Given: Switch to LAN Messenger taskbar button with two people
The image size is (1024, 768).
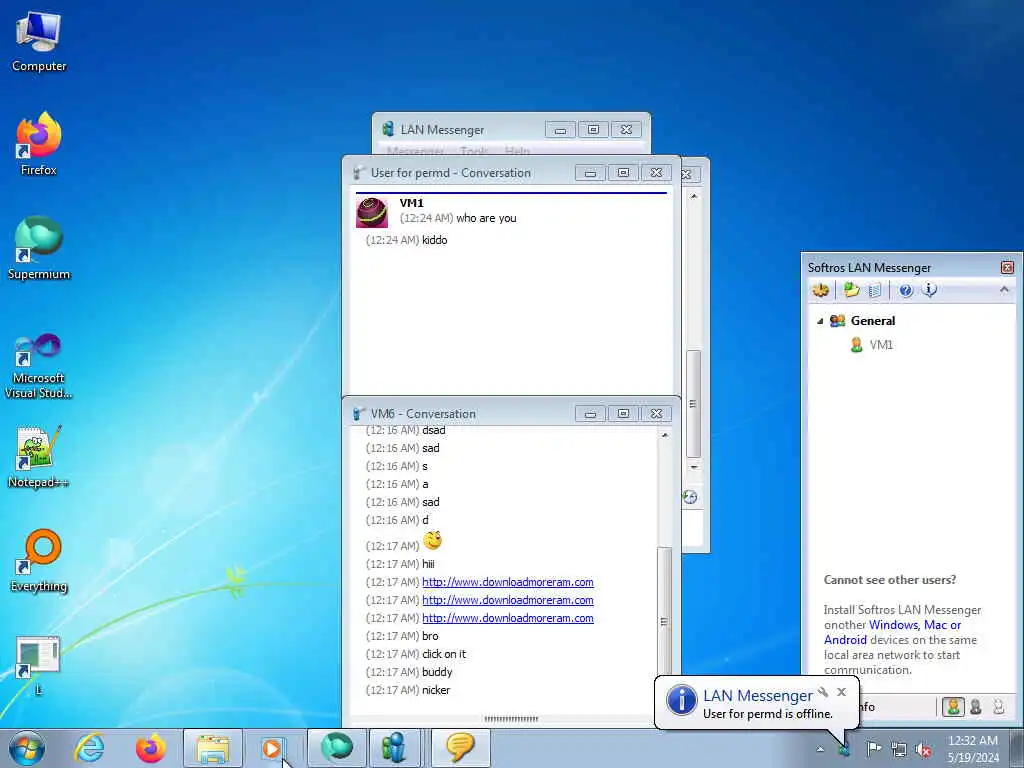Looking at the screenshot, I should point(394,748).
